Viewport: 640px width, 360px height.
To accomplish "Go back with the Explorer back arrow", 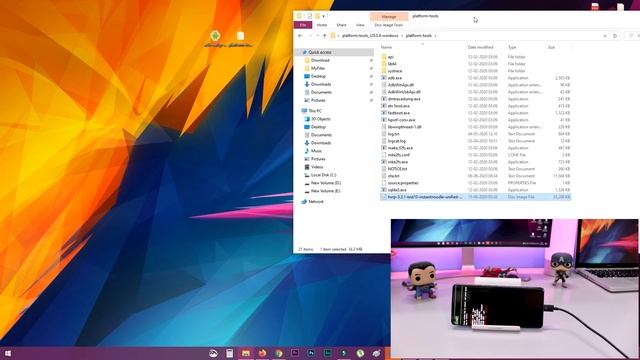I will click(x=300, y=36).
